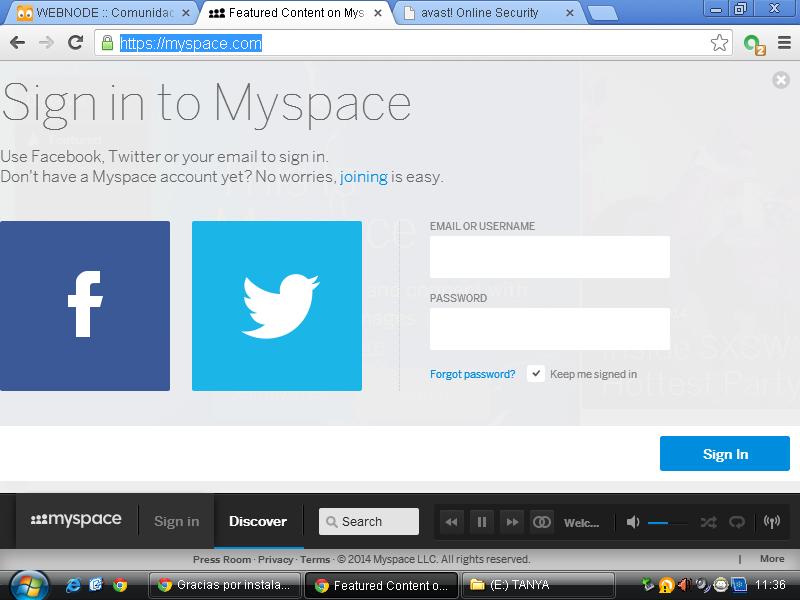Sign in with the Facebook tile
Screen dimensions: 800x600
85,305
